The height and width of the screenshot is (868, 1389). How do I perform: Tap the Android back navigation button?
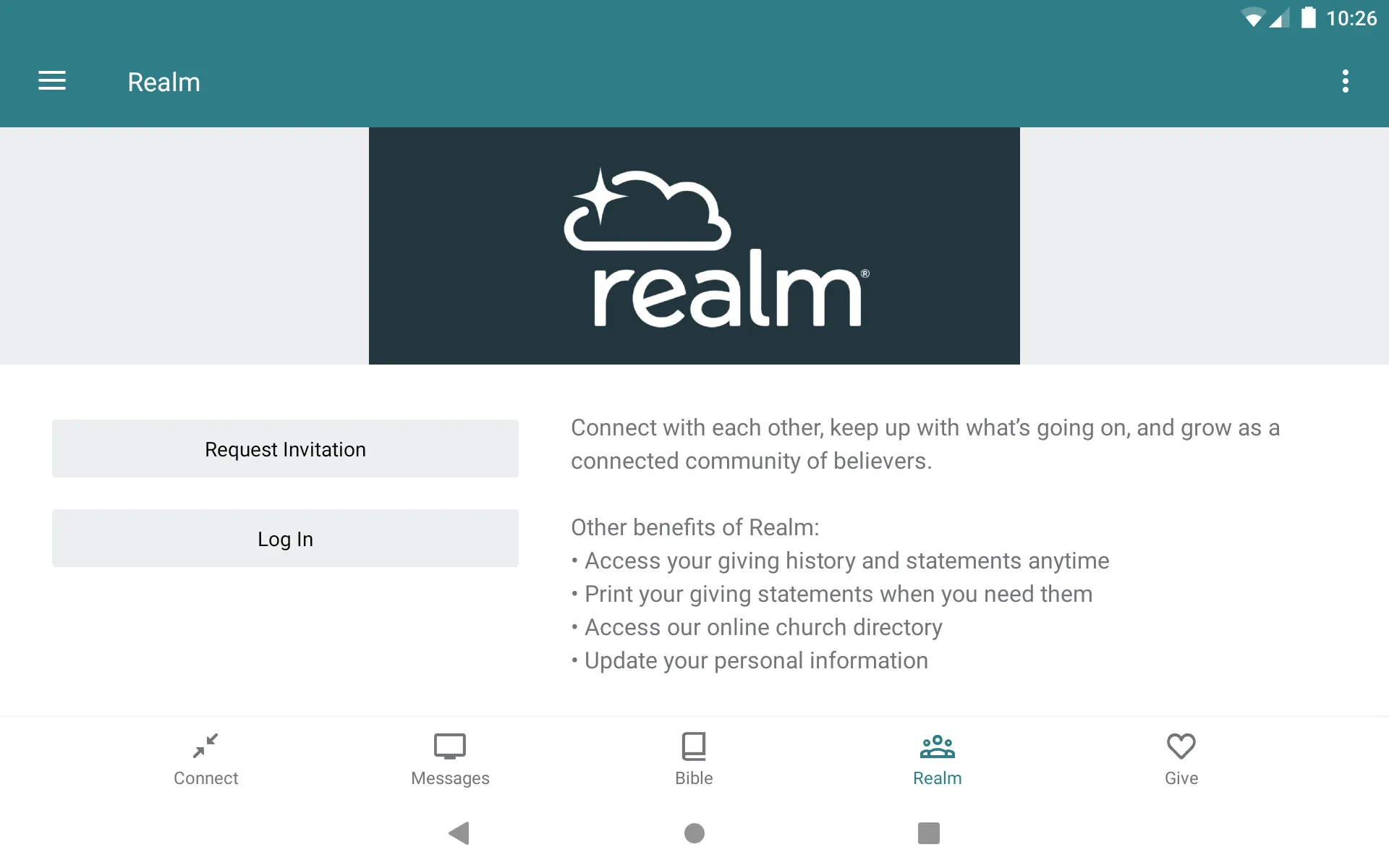click(x=459, y=833)
